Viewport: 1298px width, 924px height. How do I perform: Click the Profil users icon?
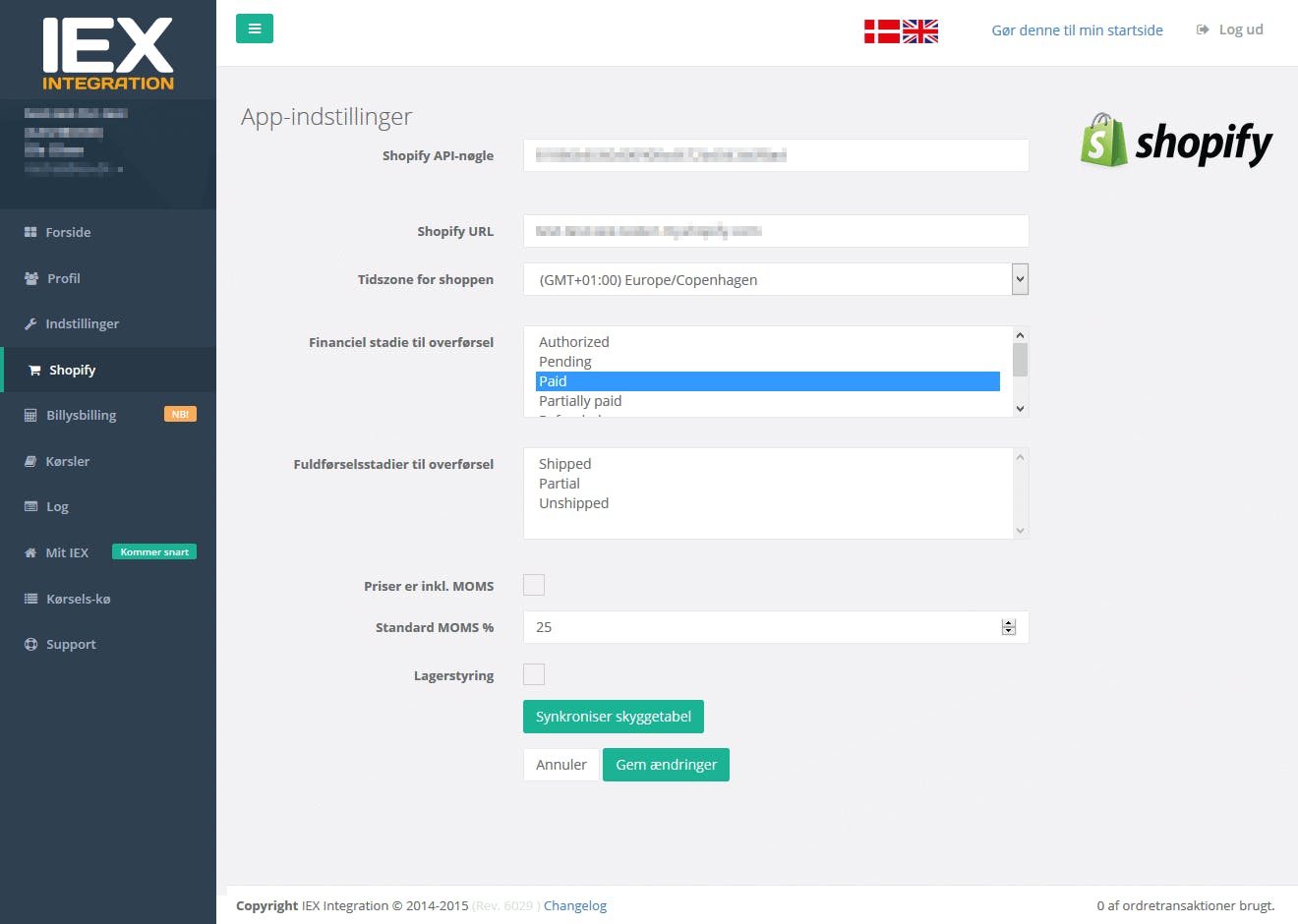tap(31, 278)
